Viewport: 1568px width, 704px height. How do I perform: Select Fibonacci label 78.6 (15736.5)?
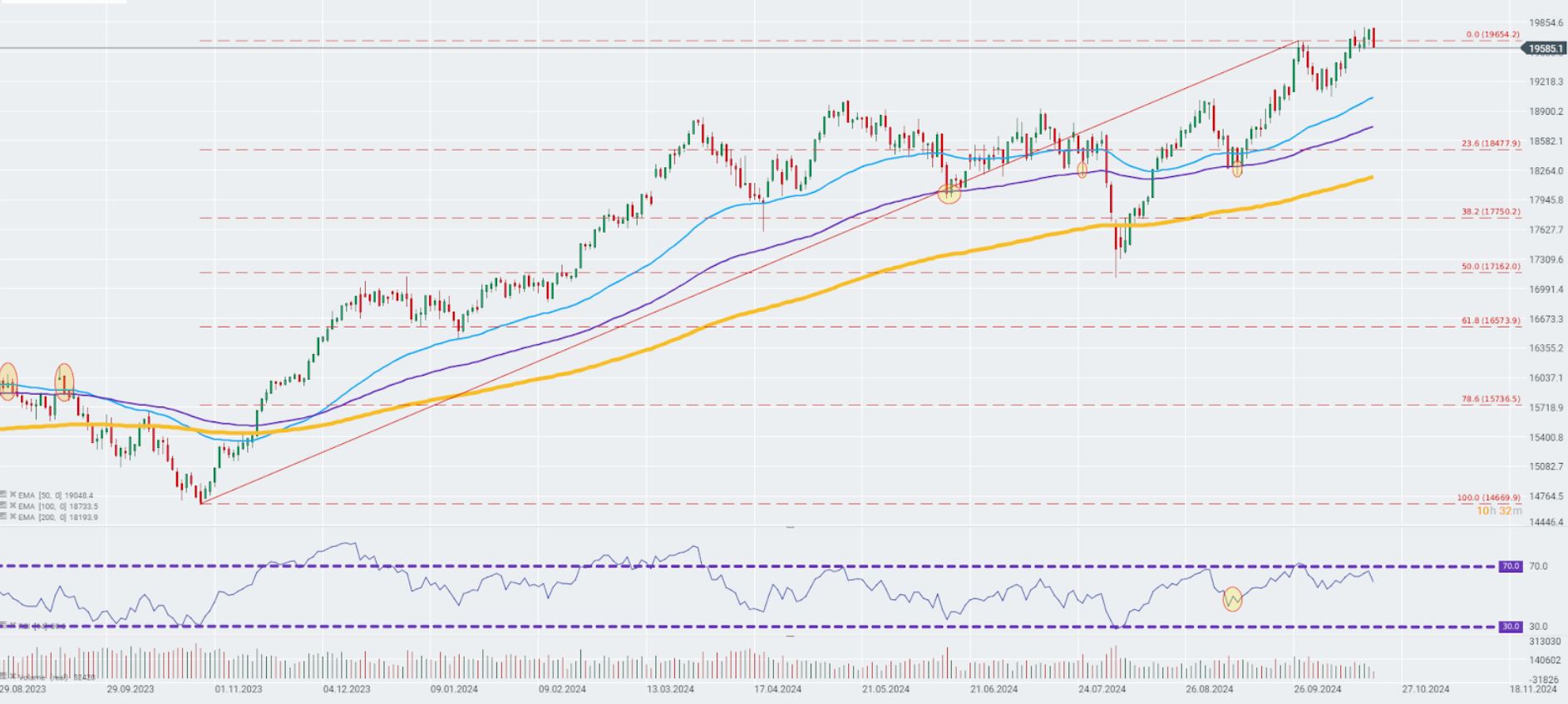click(x=1491, y=400)
